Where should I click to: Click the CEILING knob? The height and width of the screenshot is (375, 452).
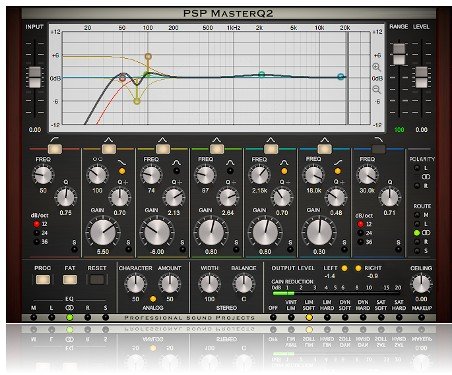(421, 284)
